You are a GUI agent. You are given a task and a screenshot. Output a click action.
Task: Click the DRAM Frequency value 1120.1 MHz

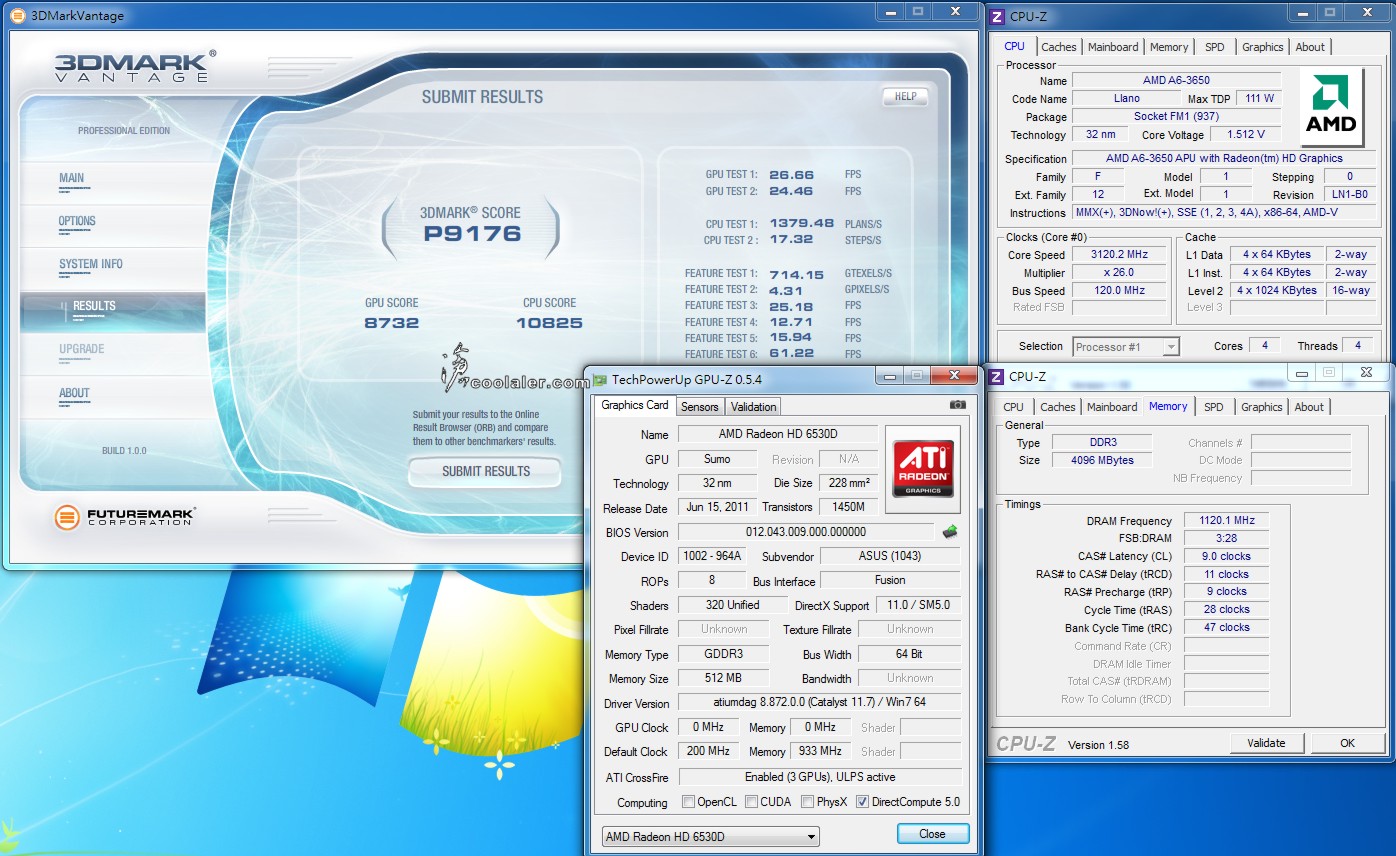tap(1226, 520)
